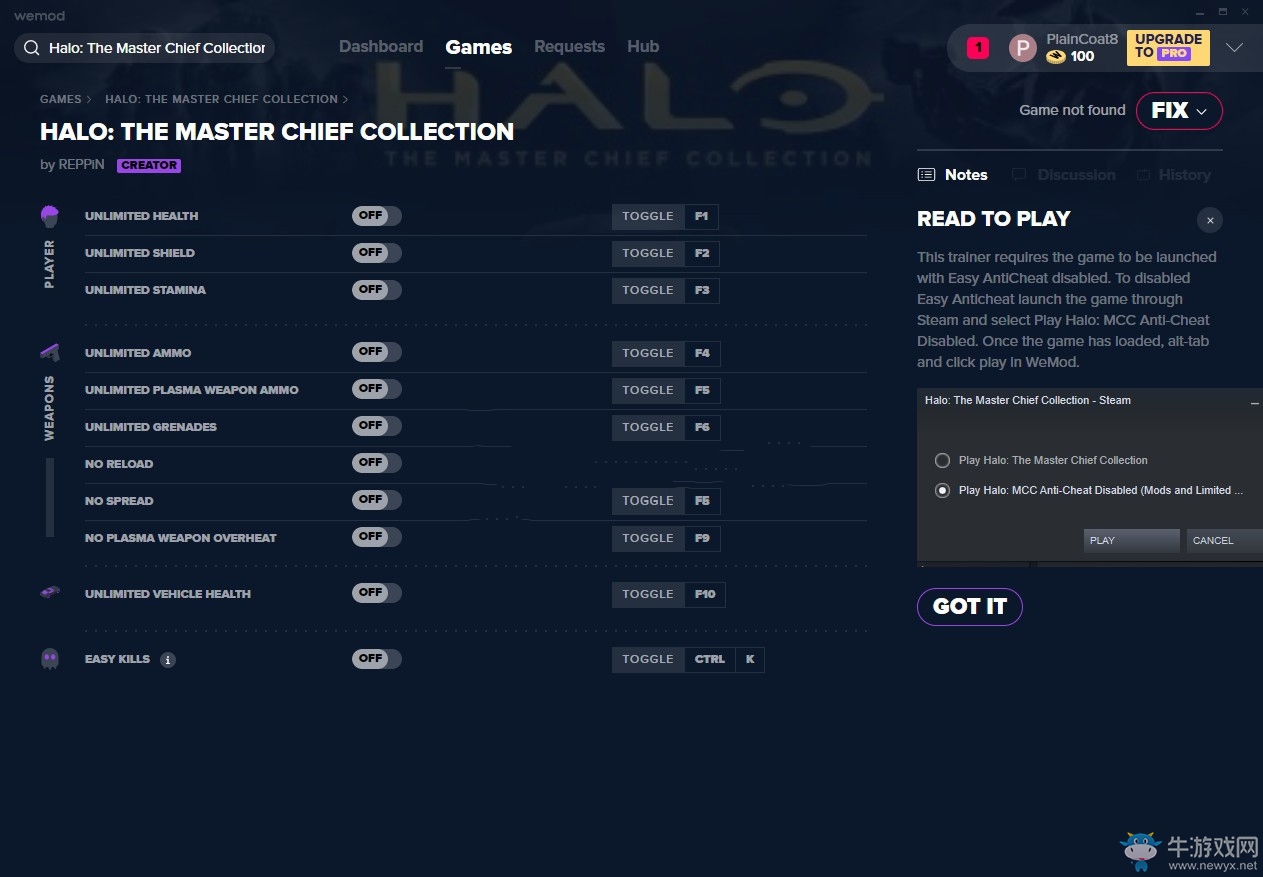The image size is (1263, 877).
Task: Click the GOT IT button
Action: 970,607
